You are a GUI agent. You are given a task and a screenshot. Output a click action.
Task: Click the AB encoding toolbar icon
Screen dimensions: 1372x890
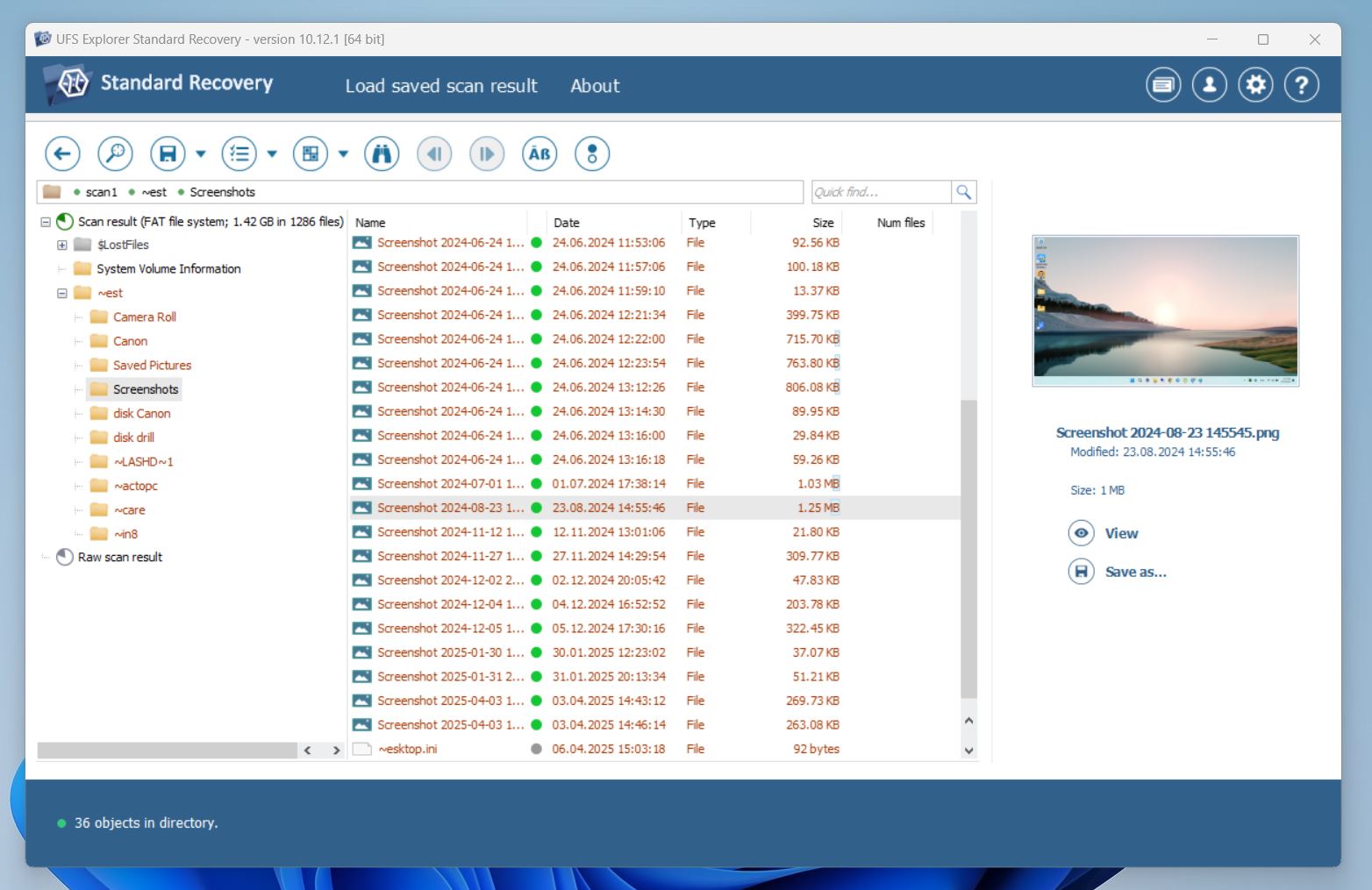tap(540, 154)
